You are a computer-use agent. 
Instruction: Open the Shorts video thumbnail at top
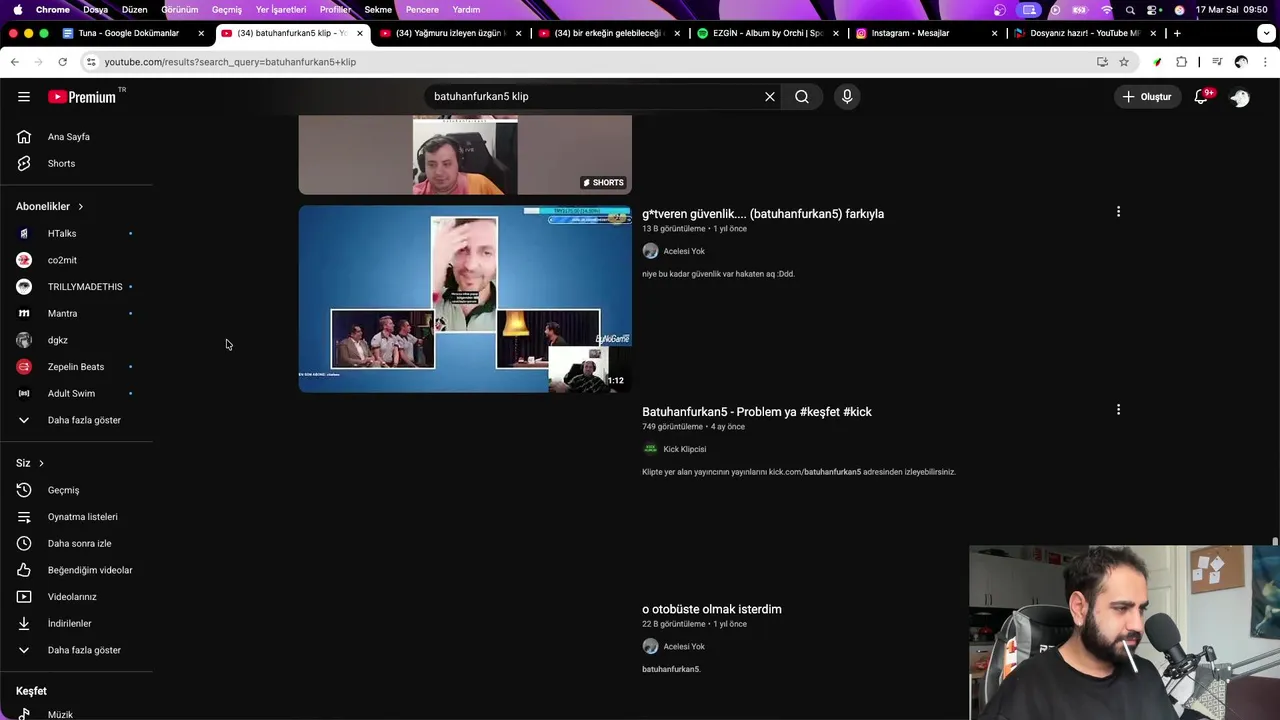(x=465, y=154)
